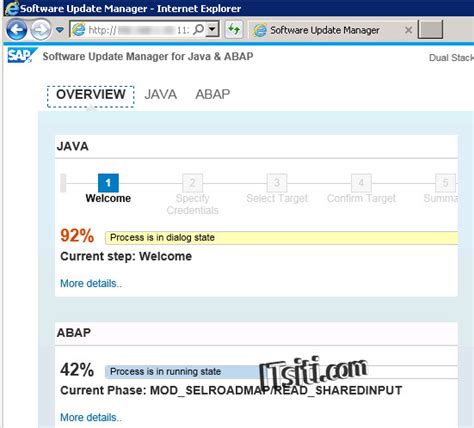The image size is (474, 428).
Task: Select roadmap step 2 Specify Credentials
Action: (192, 195)
